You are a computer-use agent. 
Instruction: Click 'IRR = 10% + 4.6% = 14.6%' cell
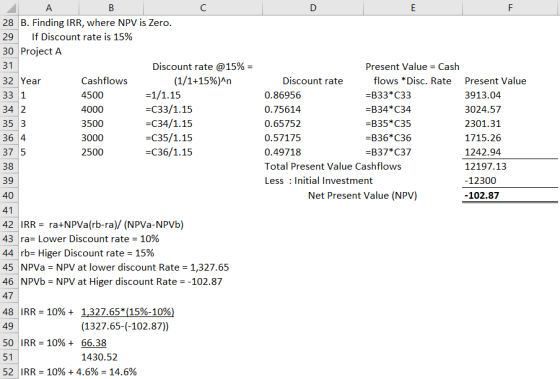pyautogui.click(x=79, y=372)
